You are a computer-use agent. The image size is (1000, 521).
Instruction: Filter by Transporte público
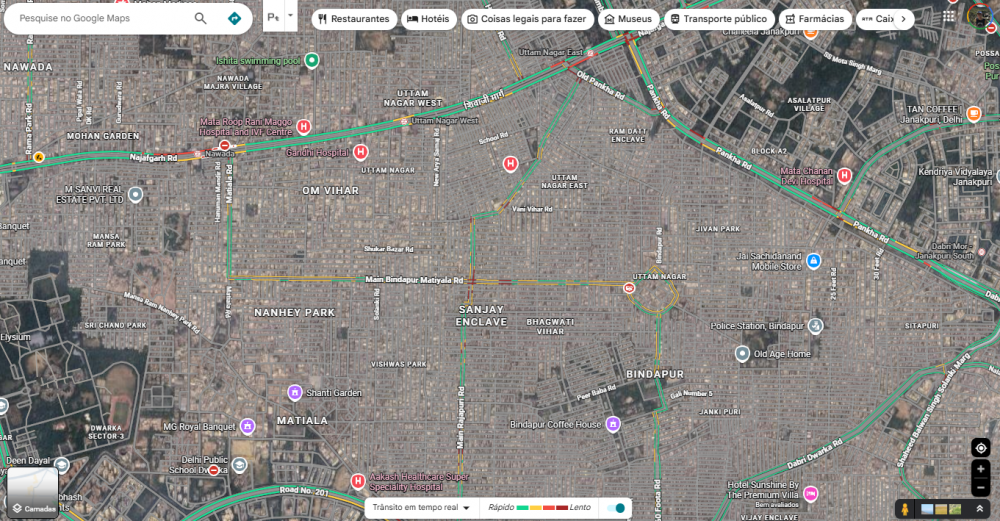(719, 19)
